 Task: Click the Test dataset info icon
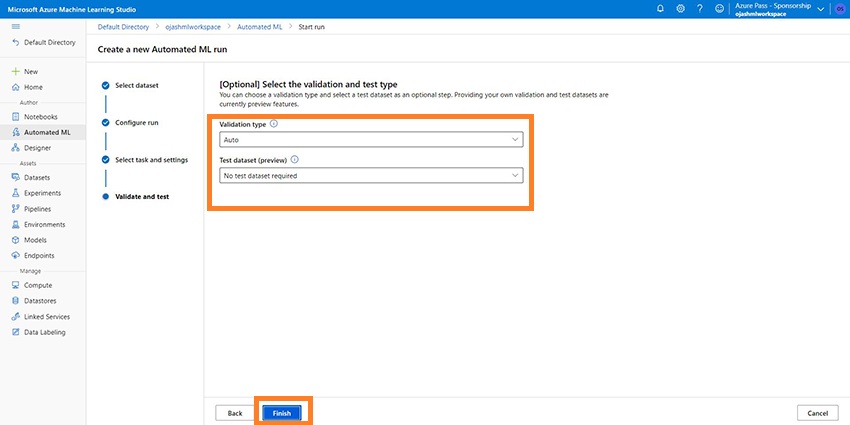(x=295, y=159)
